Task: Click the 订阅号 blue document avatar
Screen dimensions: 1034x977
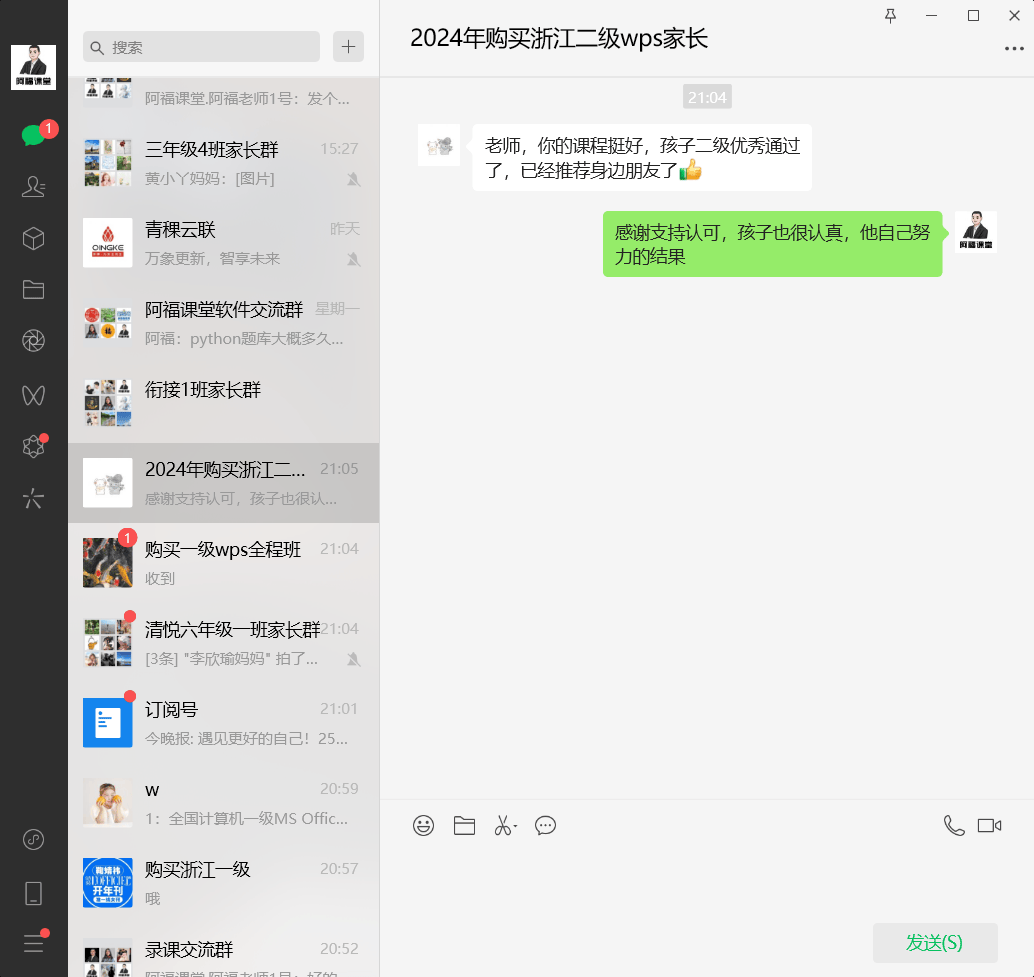Action: tap(107, 723)
